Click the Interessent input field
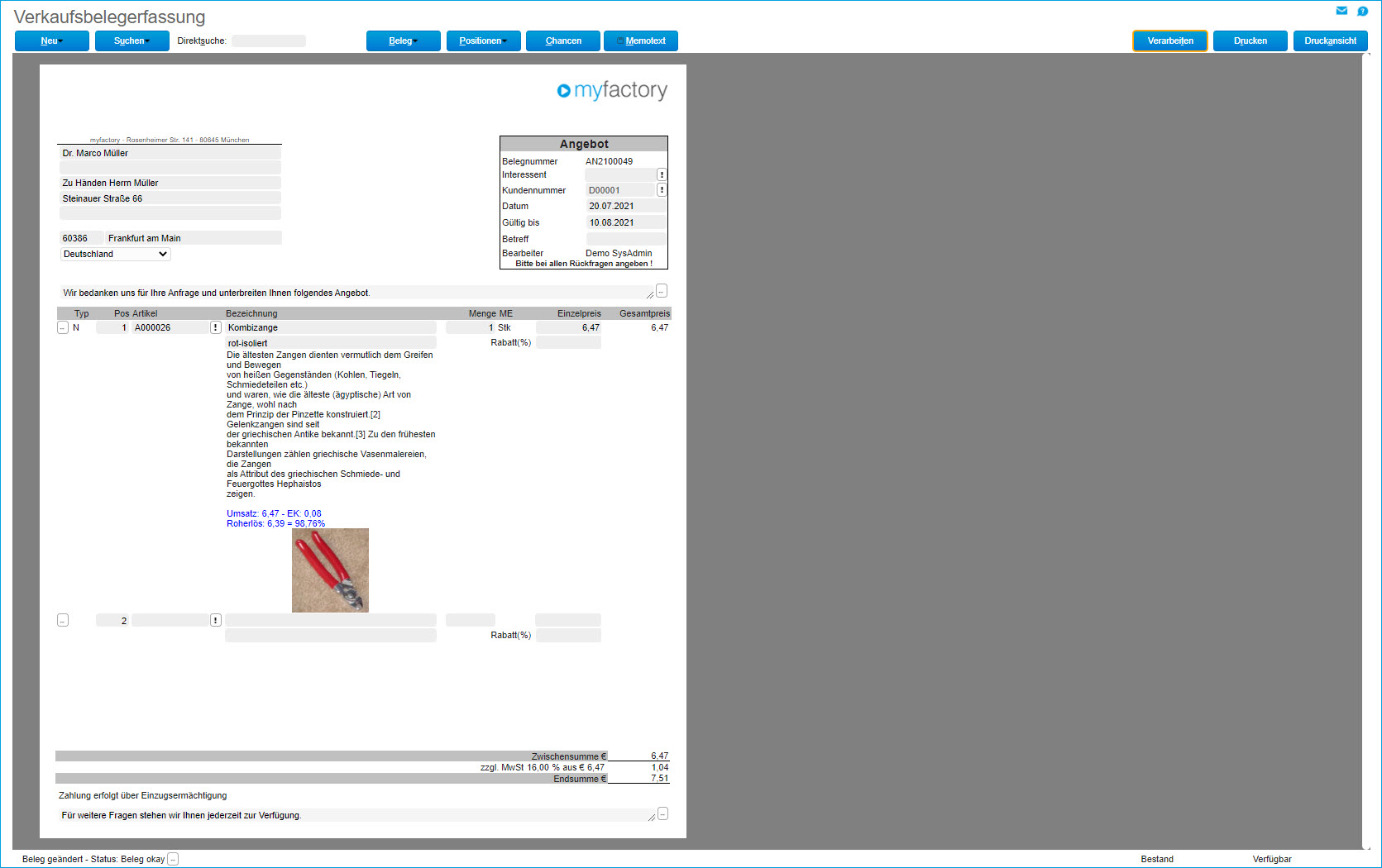Image resolution: width=1382 pixels, height=868 pixels. (620, 175)
